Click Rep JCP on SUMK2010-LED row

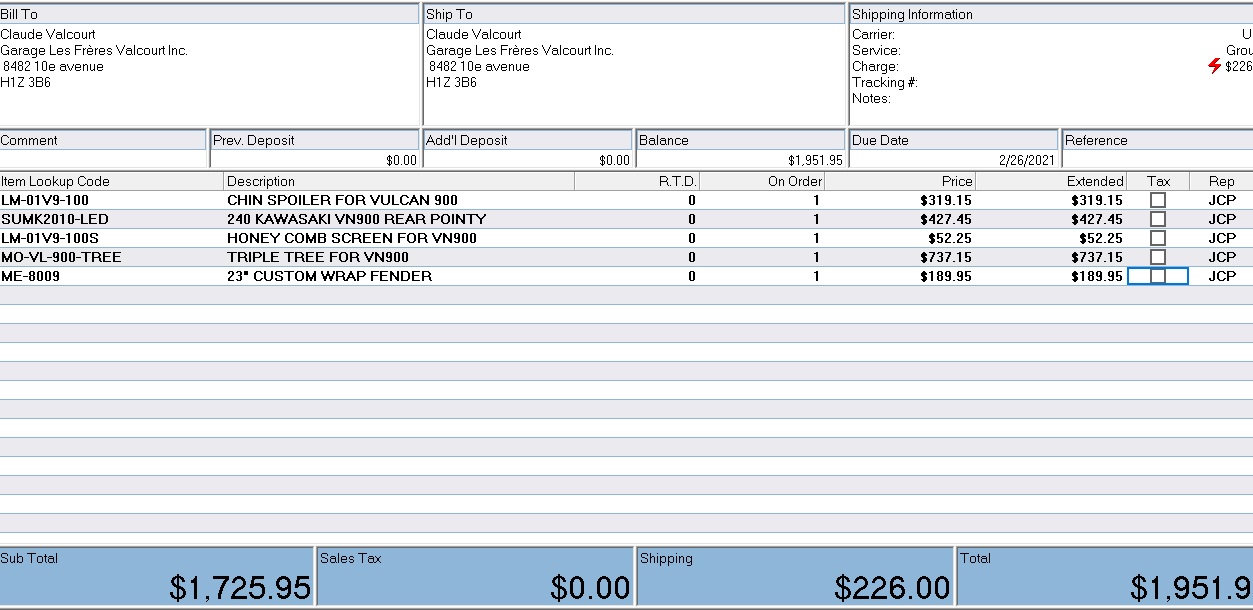(1222, 219)
